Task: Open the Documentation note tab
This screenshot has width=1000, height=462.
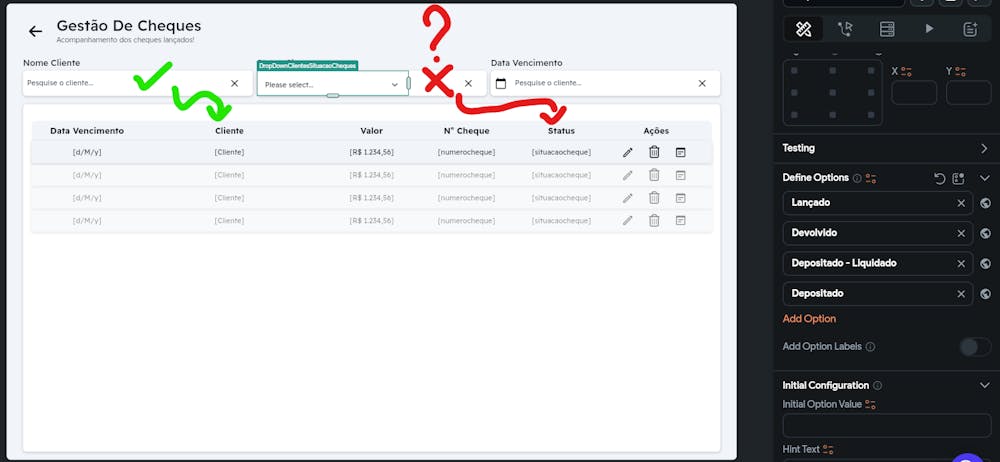Action: point(971,29)
